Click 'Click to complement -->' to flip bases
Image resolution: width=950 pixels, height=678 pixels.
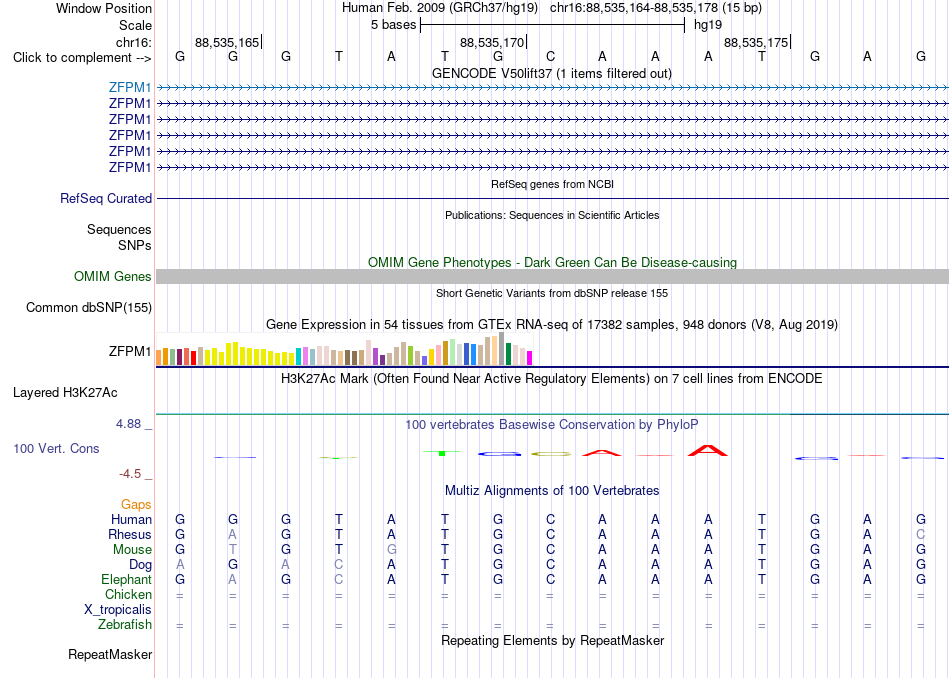coord(82,58)
